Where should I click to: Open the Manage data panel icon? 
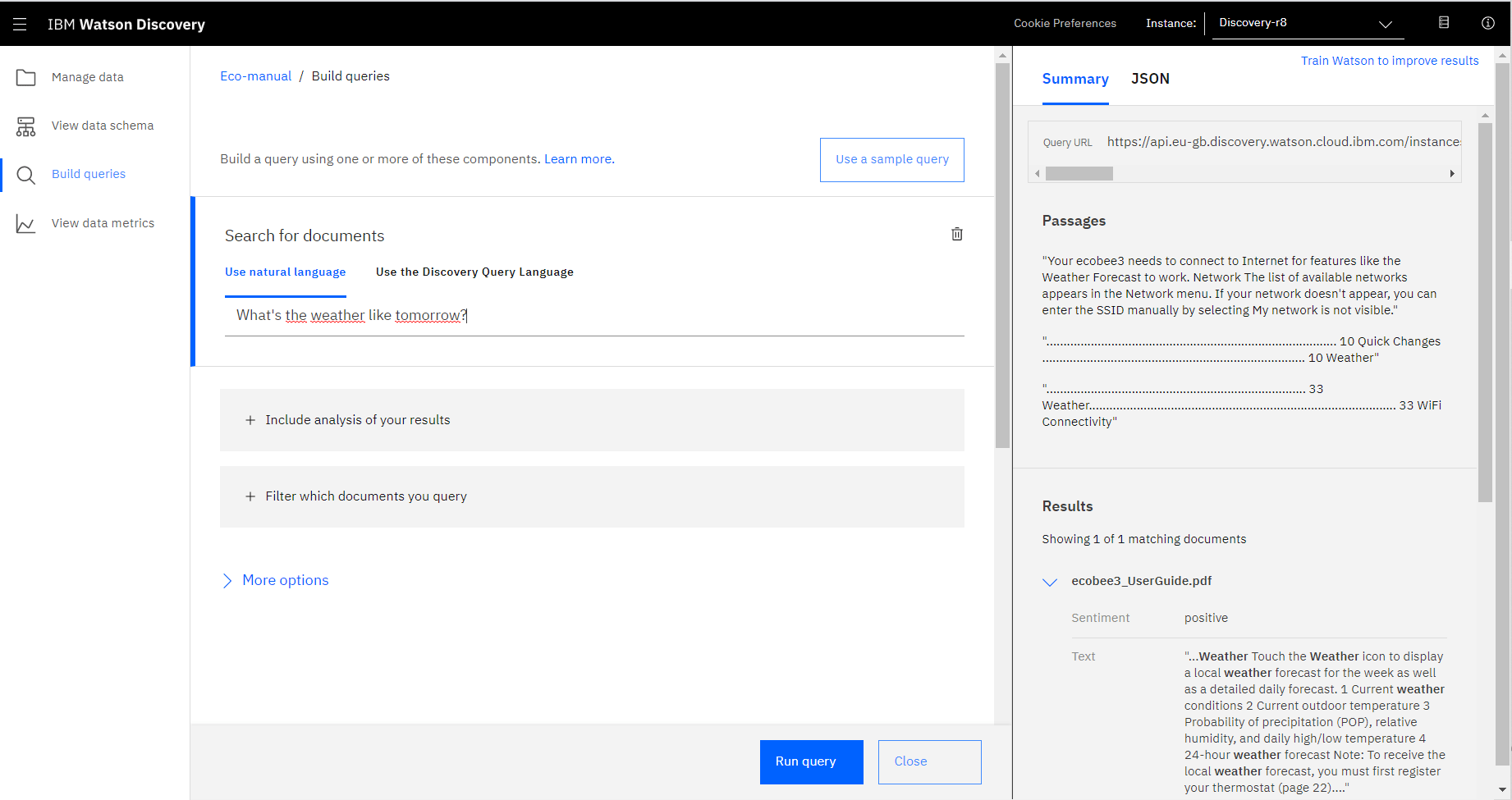(25, 76)
